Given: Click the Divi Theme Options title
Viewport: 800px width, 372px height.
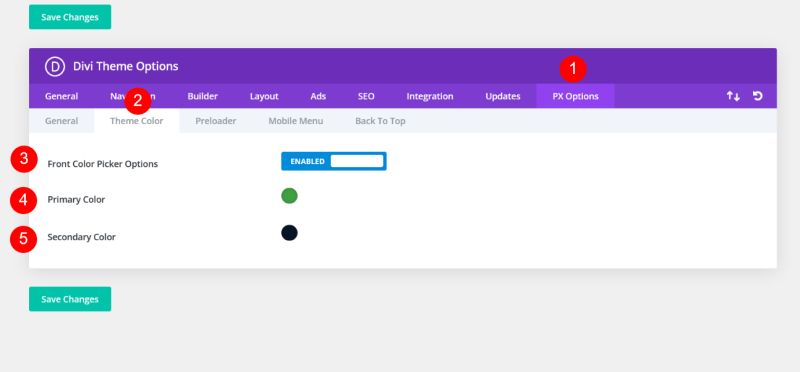Looking at the screenshot, I should point(126,66).
